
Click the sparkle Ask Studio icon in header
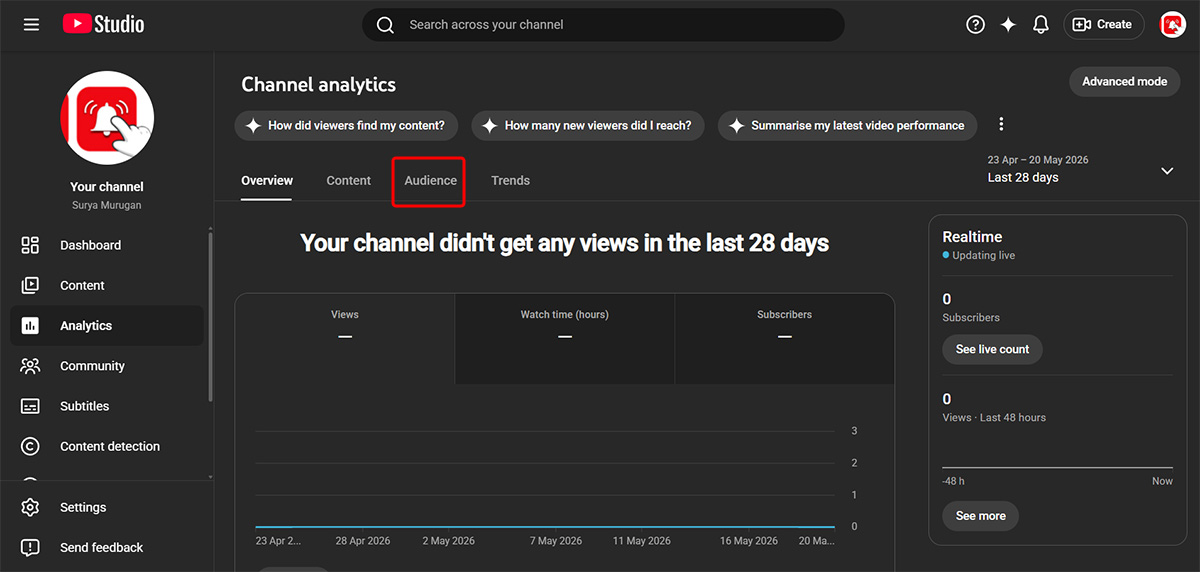click(x=1008, y=25)
